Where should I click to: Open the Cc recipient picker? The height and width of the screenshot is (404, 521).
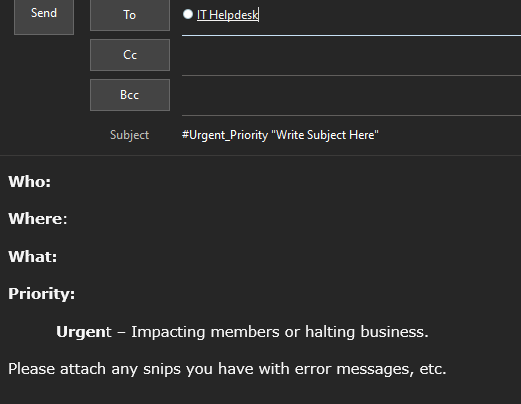click(x=130, y=55)
